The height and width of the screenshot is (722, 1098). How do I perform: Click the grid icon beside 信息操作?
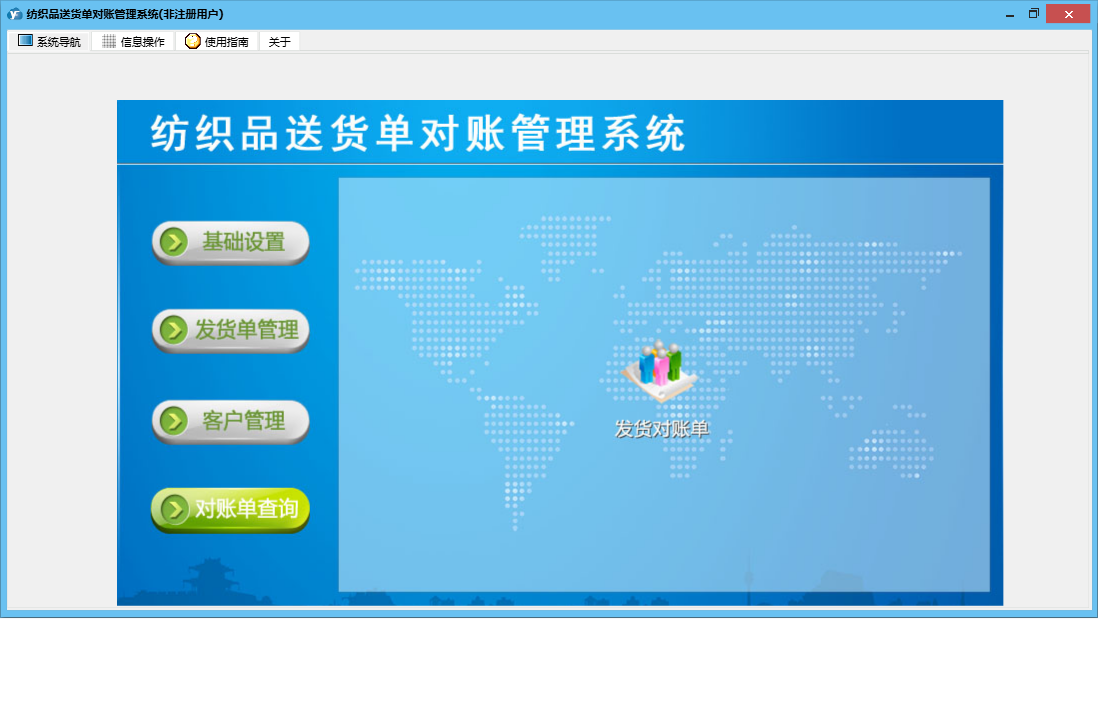coord(109,41)
